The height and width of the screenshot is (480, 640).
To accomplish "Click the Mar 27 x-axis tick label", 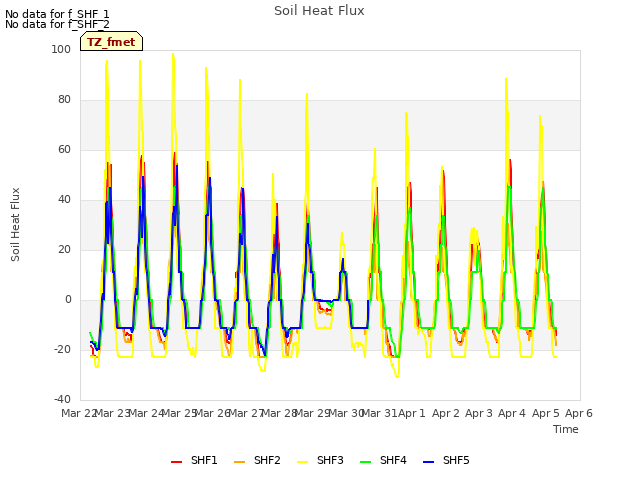I will (x=246, y=413).
